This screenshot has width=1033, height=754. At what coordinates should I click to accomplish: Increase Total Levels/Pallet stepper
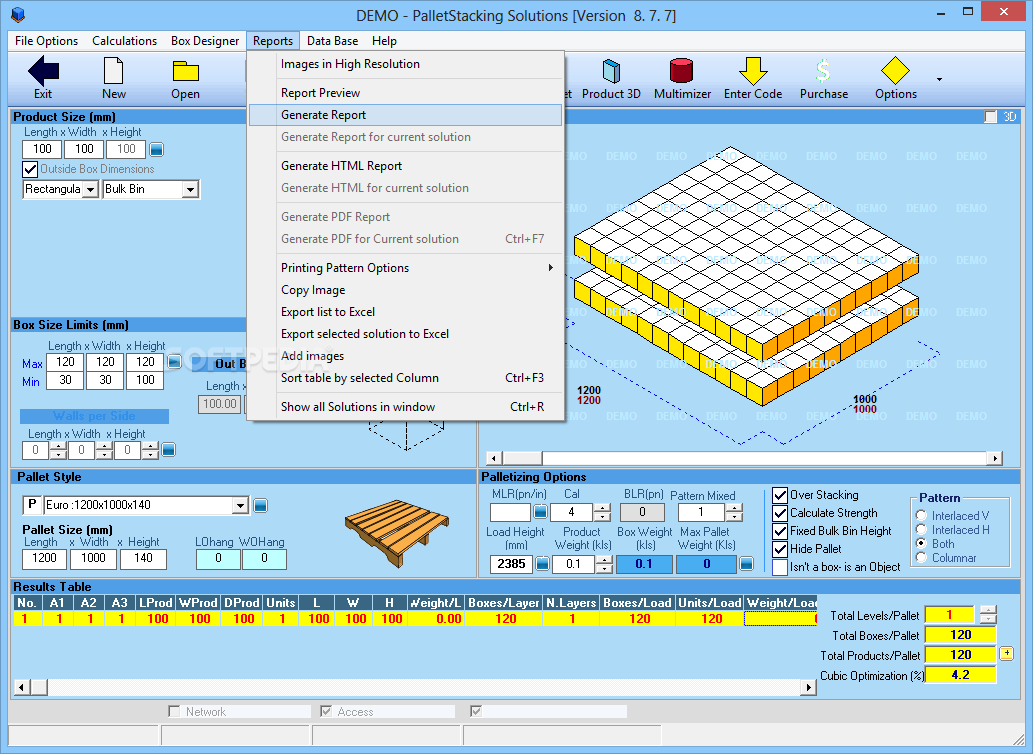(988, 610)
